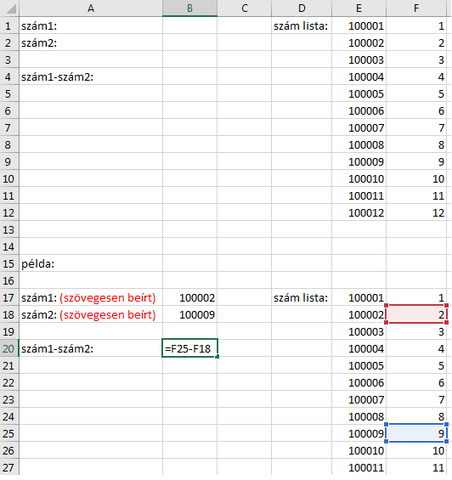This screenshot has height=480, width=452.
Task: Click cell E6 with value 100006
Action: point(359,111)
